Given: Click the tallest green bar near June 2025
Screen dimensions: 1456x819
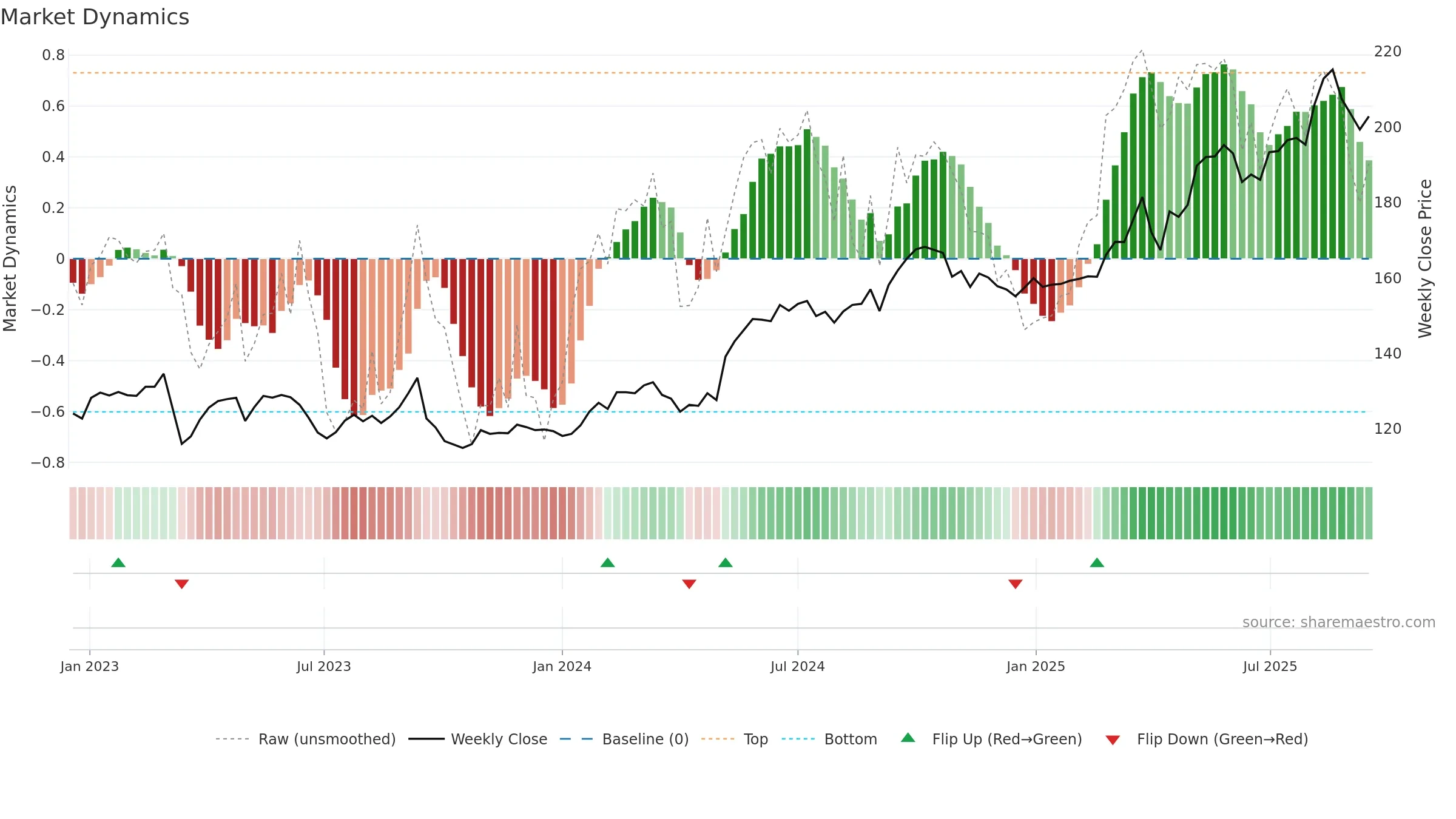Looking at the screenshot, I should (1224, 161).
